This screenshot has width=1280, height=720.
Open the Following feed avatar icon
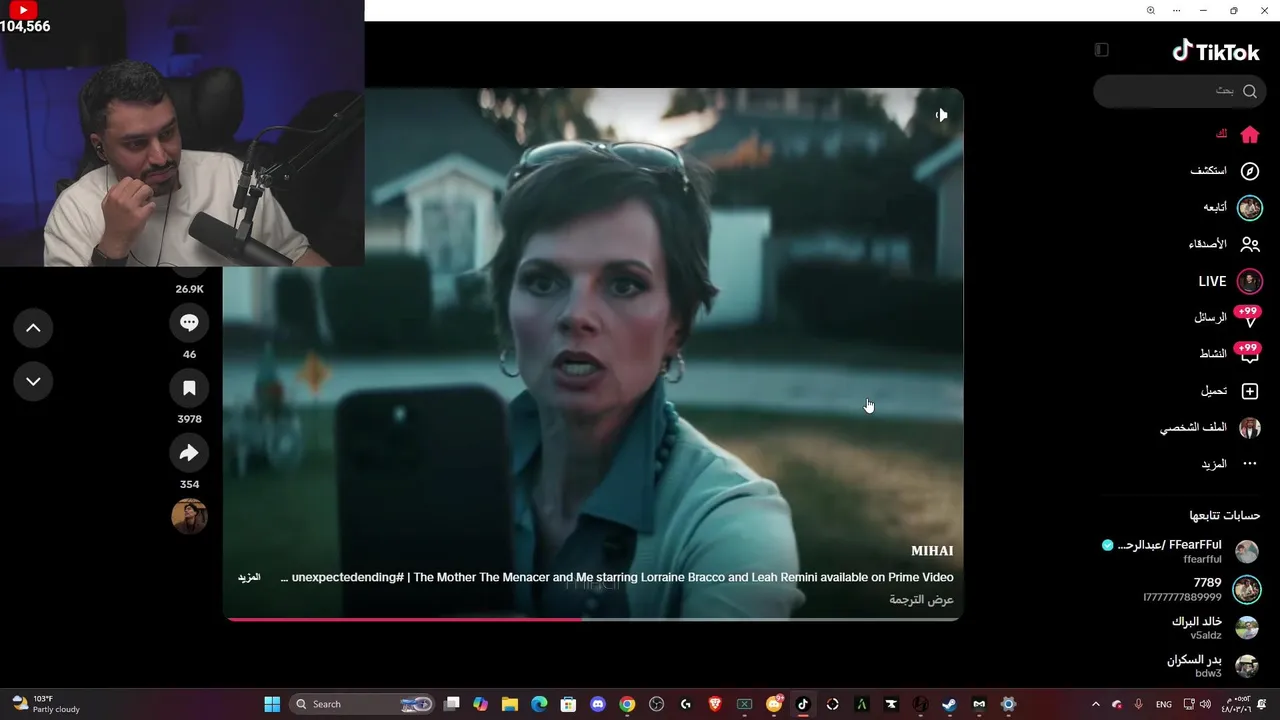(x=1249, y=208)
